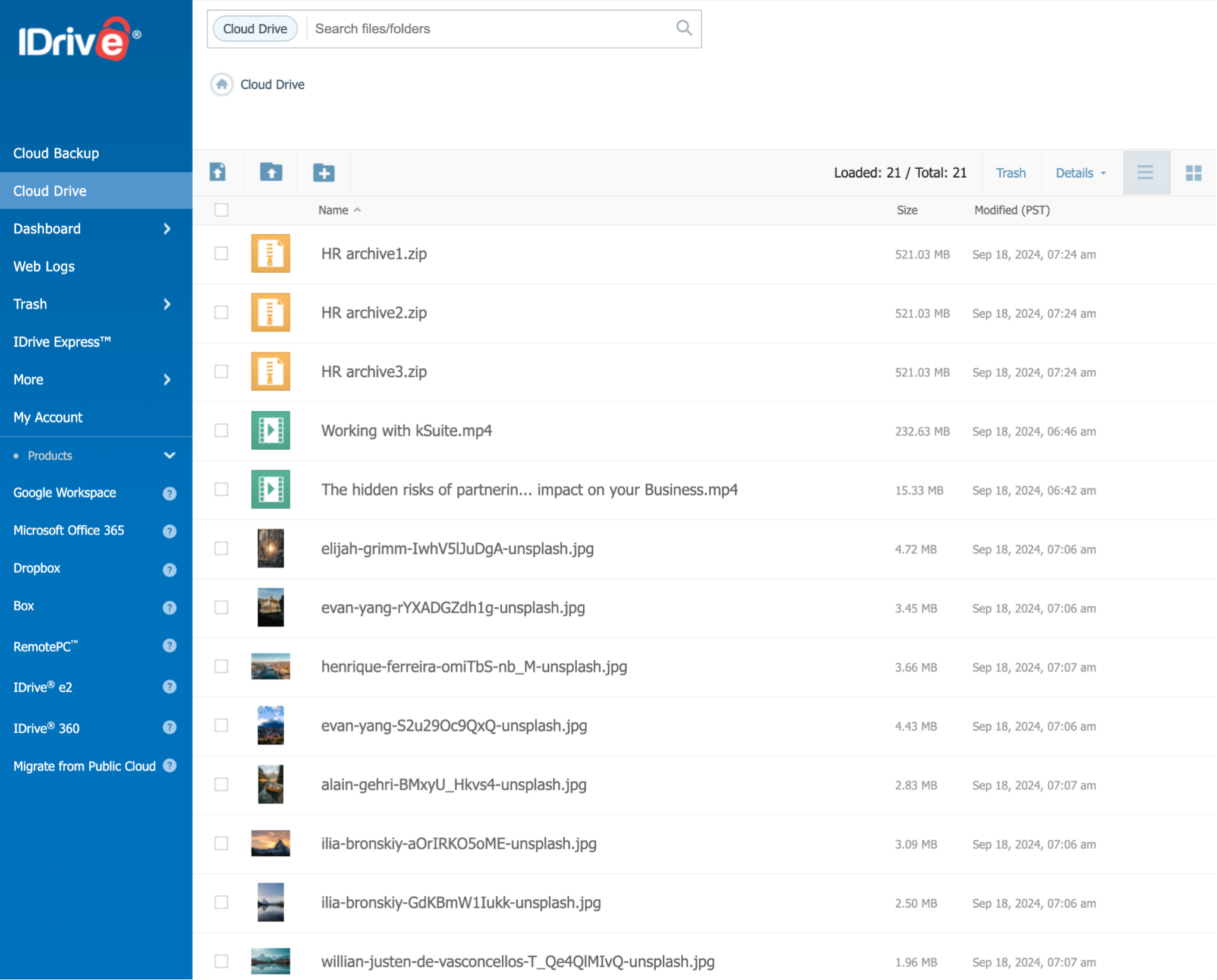1217x980 pixels.
Task: Switch to list view icon
Action: pos(1146,173)
